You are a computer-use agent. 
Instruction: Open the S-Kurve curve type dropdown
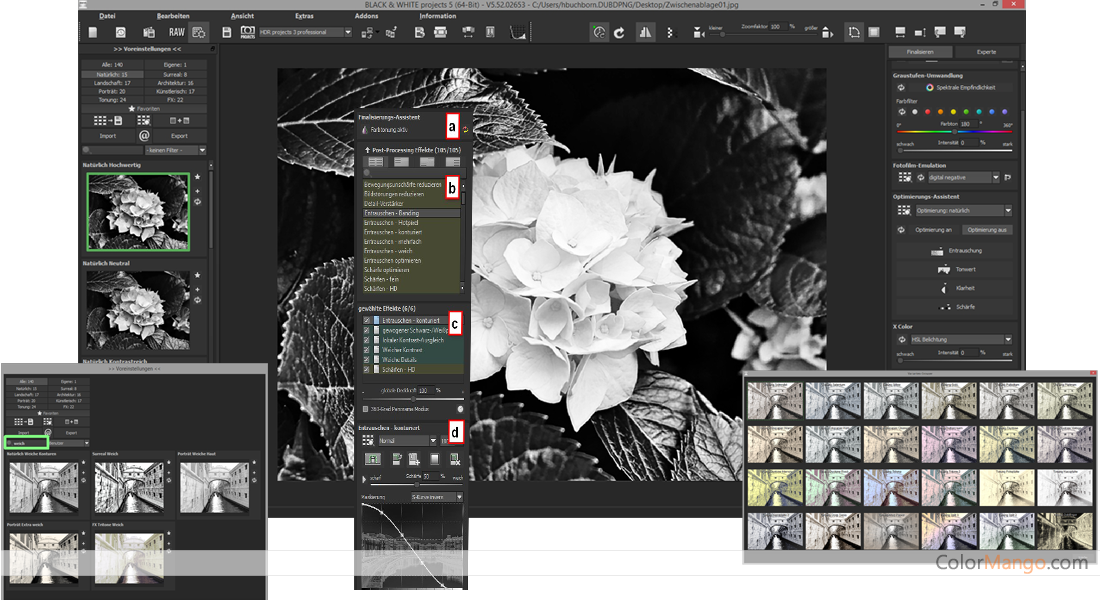(437, 497)
